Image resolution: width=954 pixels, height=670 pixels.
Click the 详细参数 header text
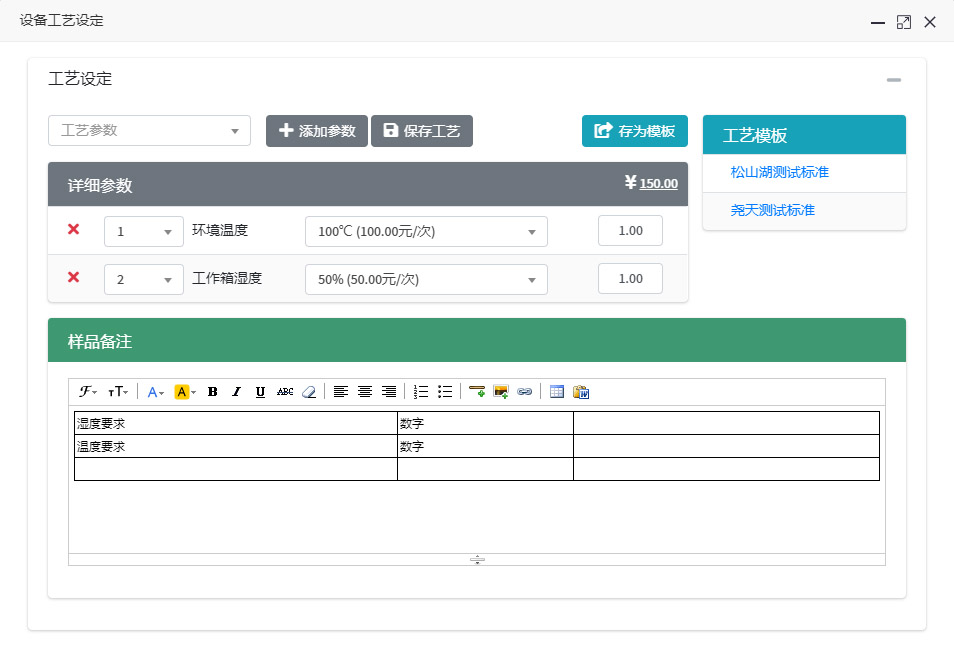pyautogui.click(x=100, y=185)
